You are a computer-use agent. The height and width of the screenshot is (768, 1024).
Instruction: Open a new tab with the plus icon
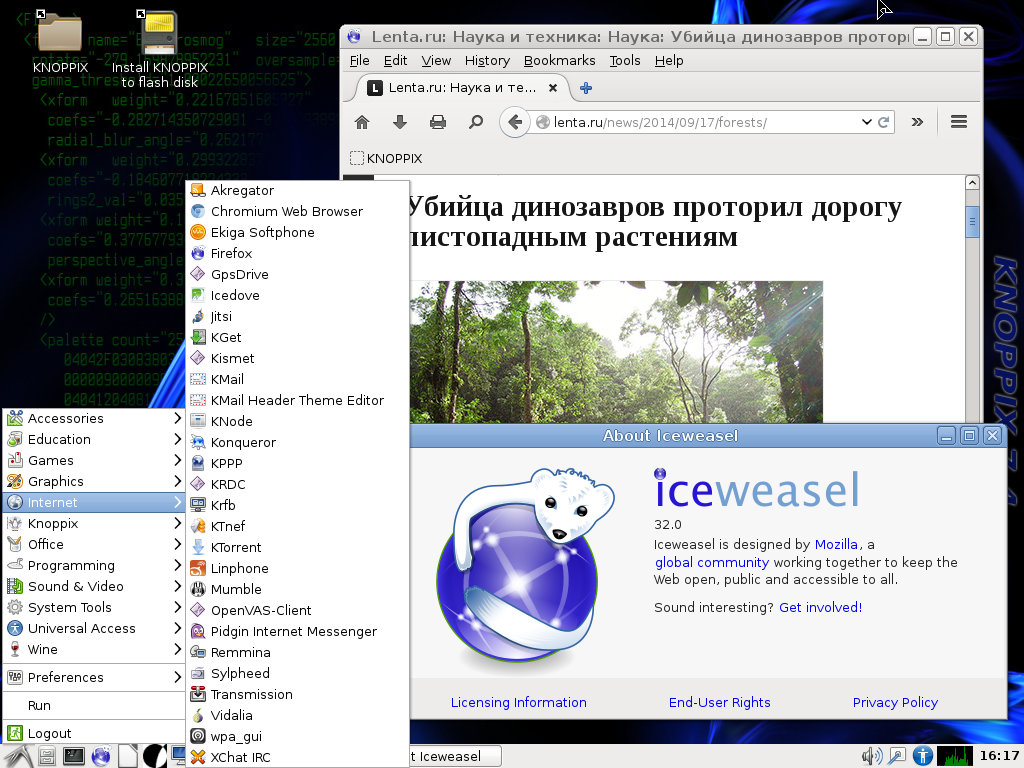point(586,88)
